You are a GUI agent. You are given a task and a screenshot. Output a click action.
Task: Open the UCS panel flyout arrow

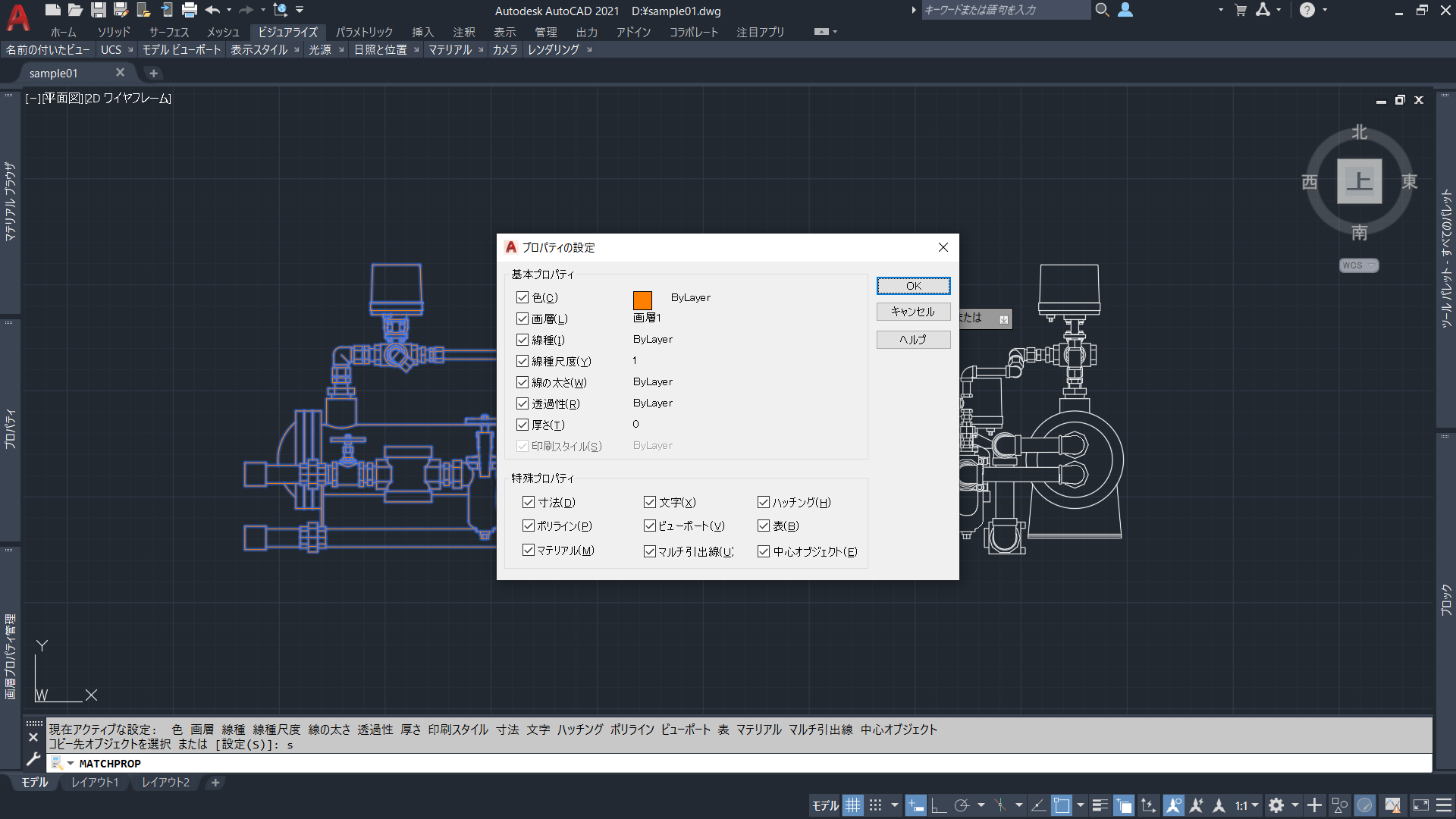click(130, 49)
